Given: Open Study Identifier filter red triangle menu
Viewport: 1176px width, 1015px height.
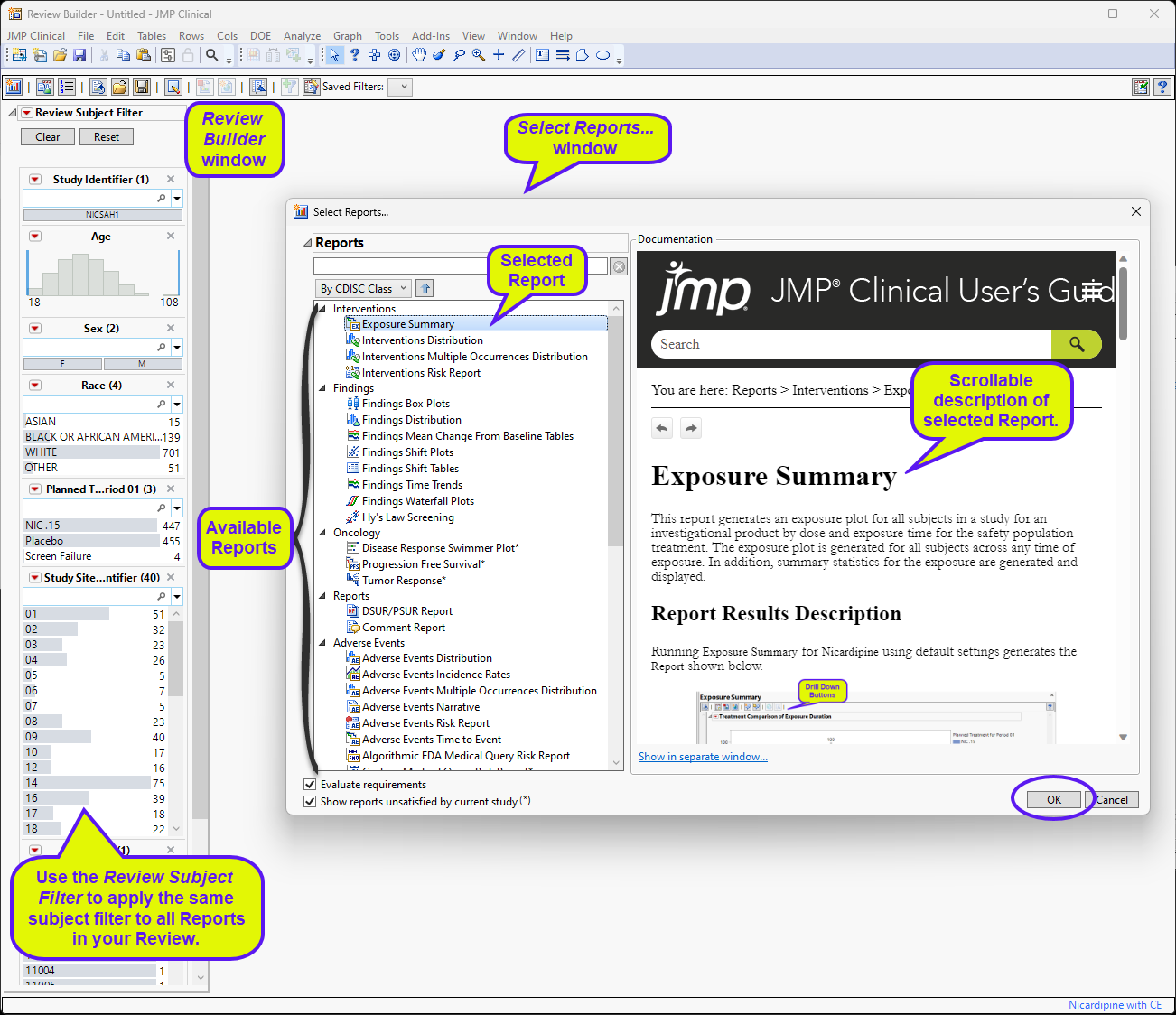Looking at the screenshot, I should (x=35, y=180).
